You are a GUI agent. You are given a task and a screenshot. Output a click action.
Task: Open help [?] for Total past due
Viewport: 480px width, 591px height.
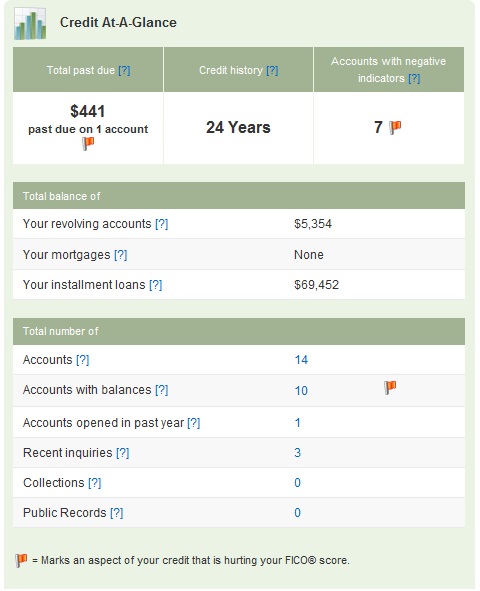coord(124,70)
